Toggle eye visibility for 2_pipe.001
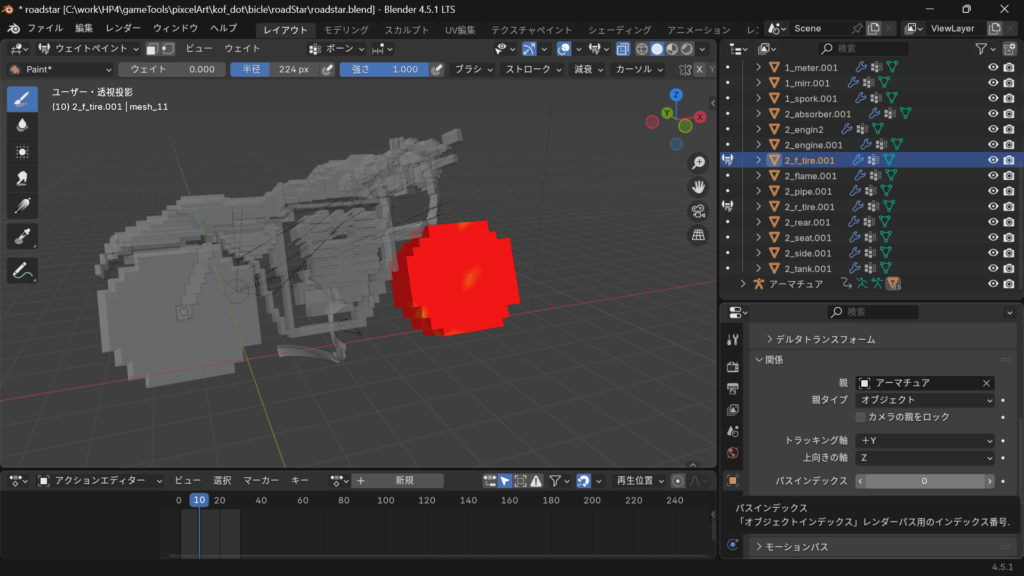Screen dimensions: 1024x576 tap(993, 191)
